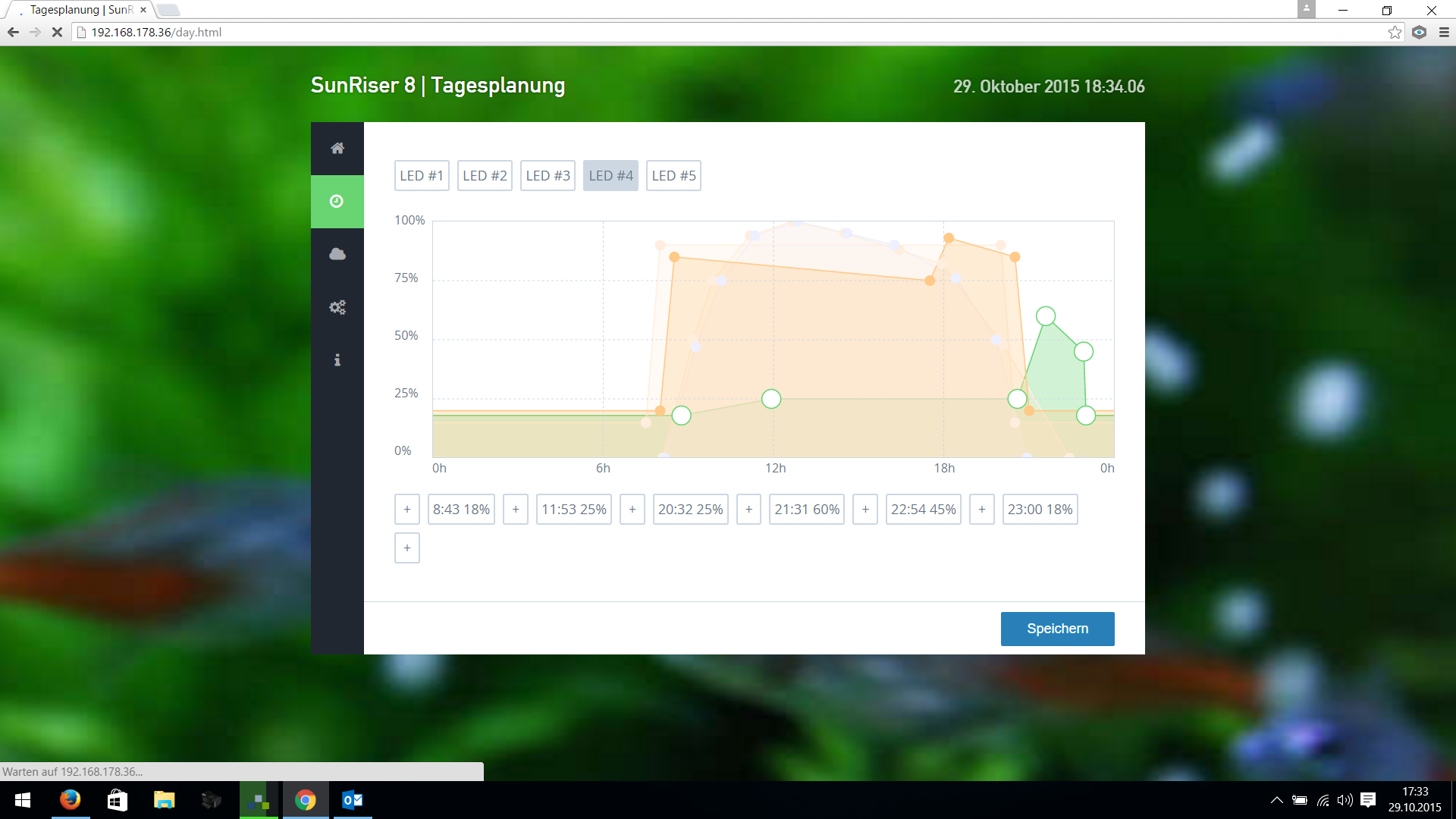Close the Tagesplanung browser tab
The width and height of the screenshot is (1456, 819).
pos(143,10)
